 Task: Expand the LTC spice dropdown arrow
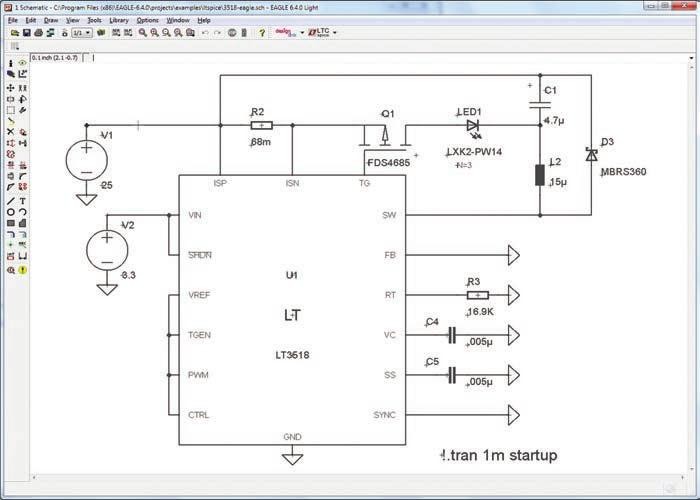click(335, 33)
